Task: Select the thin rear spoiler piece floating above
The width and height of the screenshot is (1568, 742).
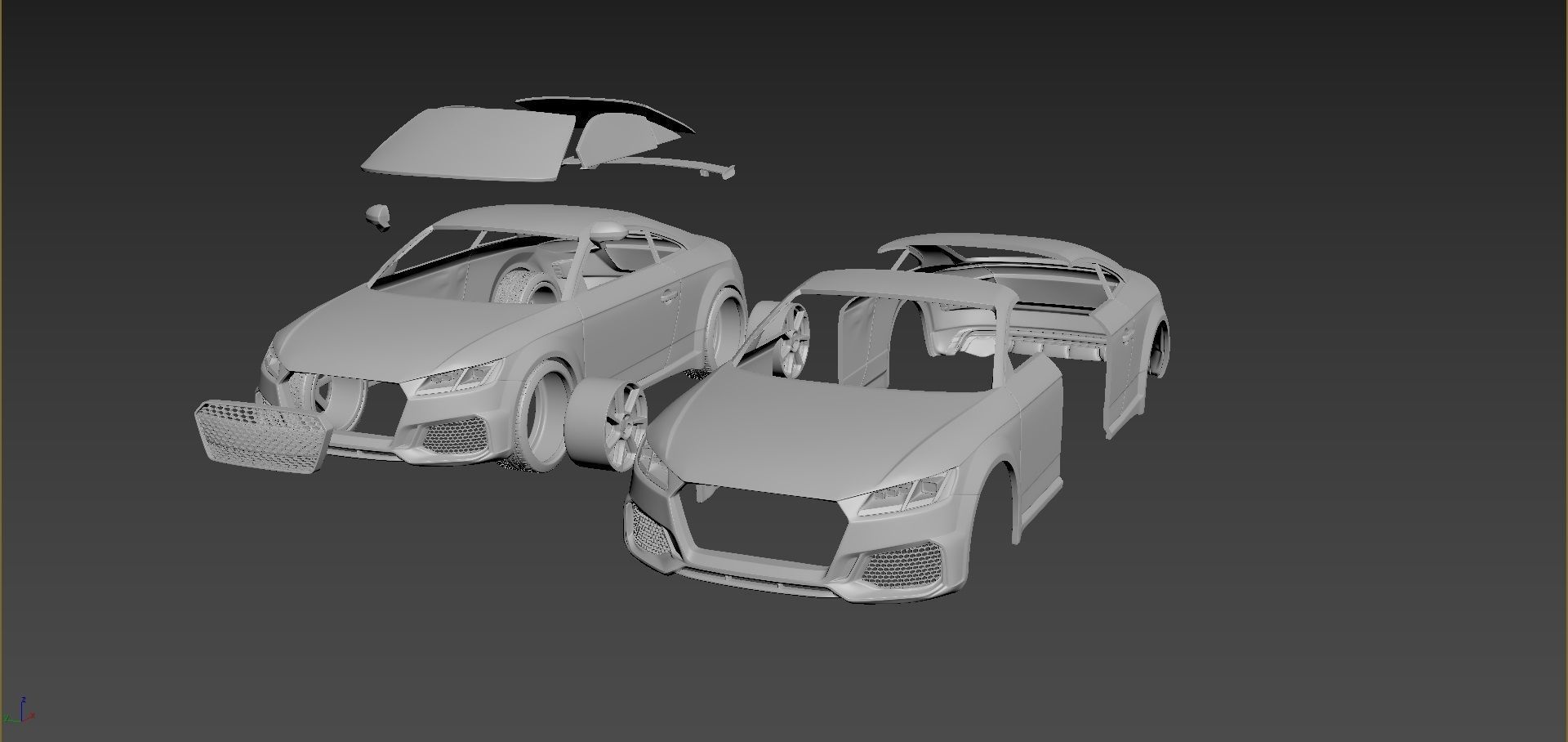Action: click(x=653, y=167)
